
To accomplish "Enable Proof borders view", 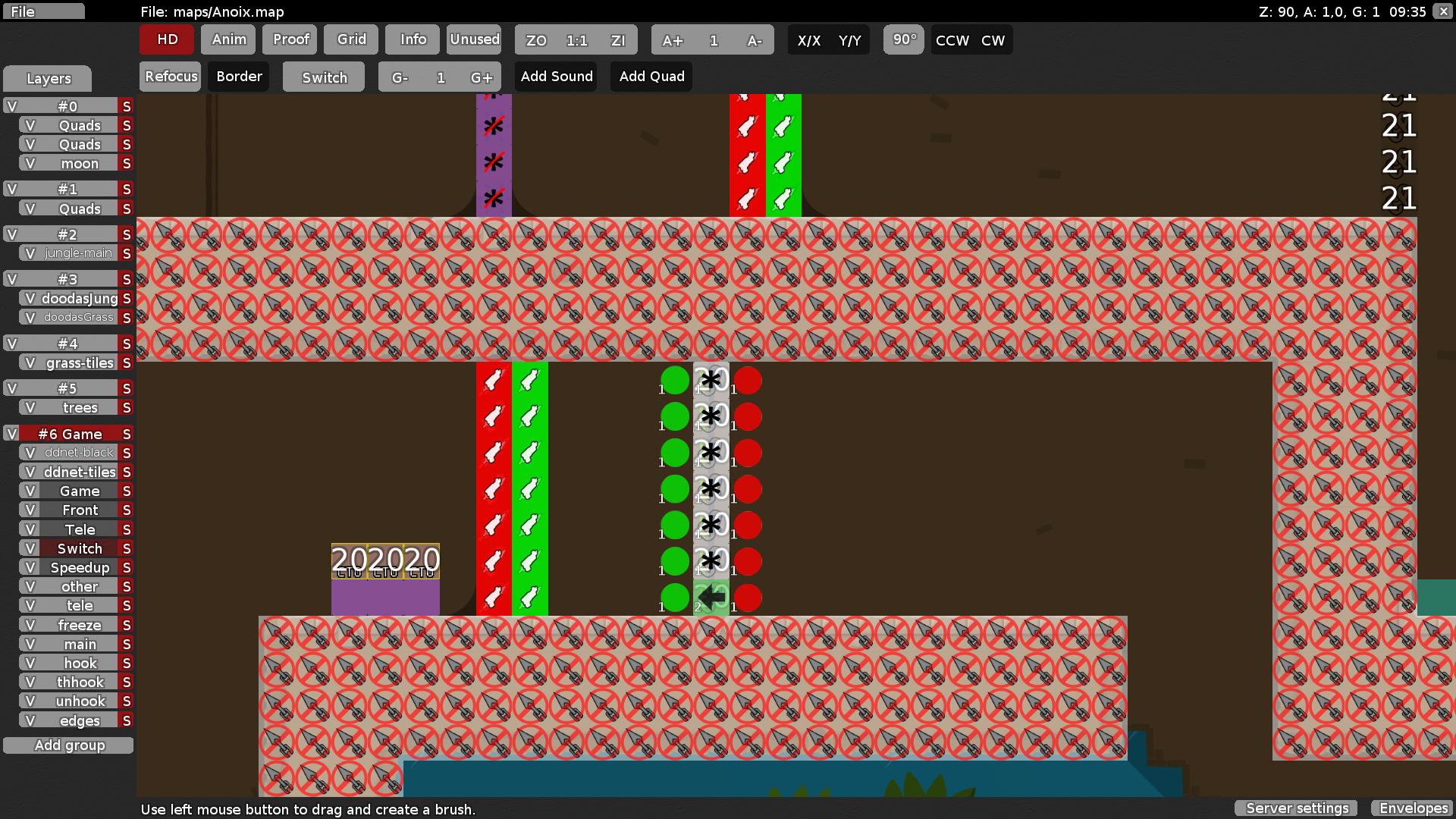I will pos(290,39).
